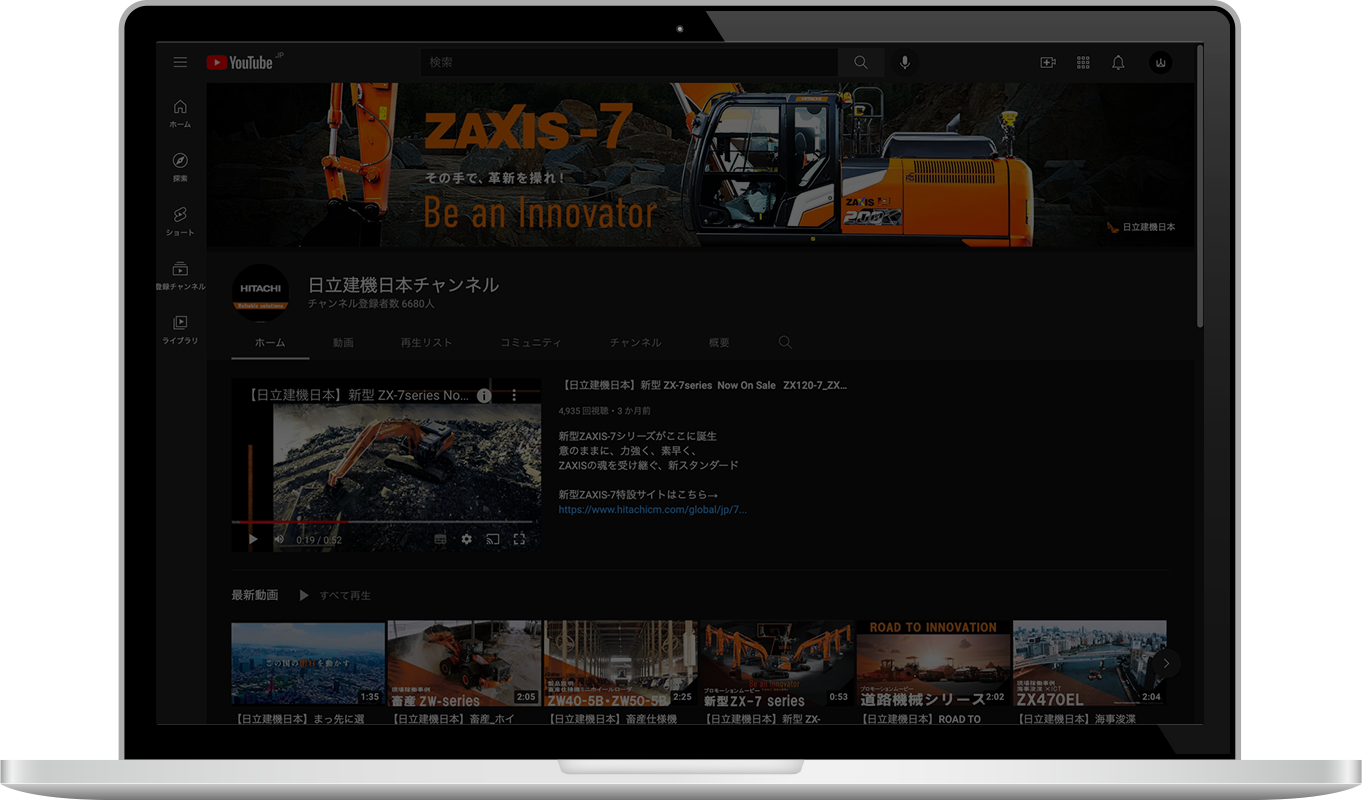Open the 1:35 city skyline video thumbnail
The width and height of the screenshot is (1362, 800).
[x=308, y=663]
